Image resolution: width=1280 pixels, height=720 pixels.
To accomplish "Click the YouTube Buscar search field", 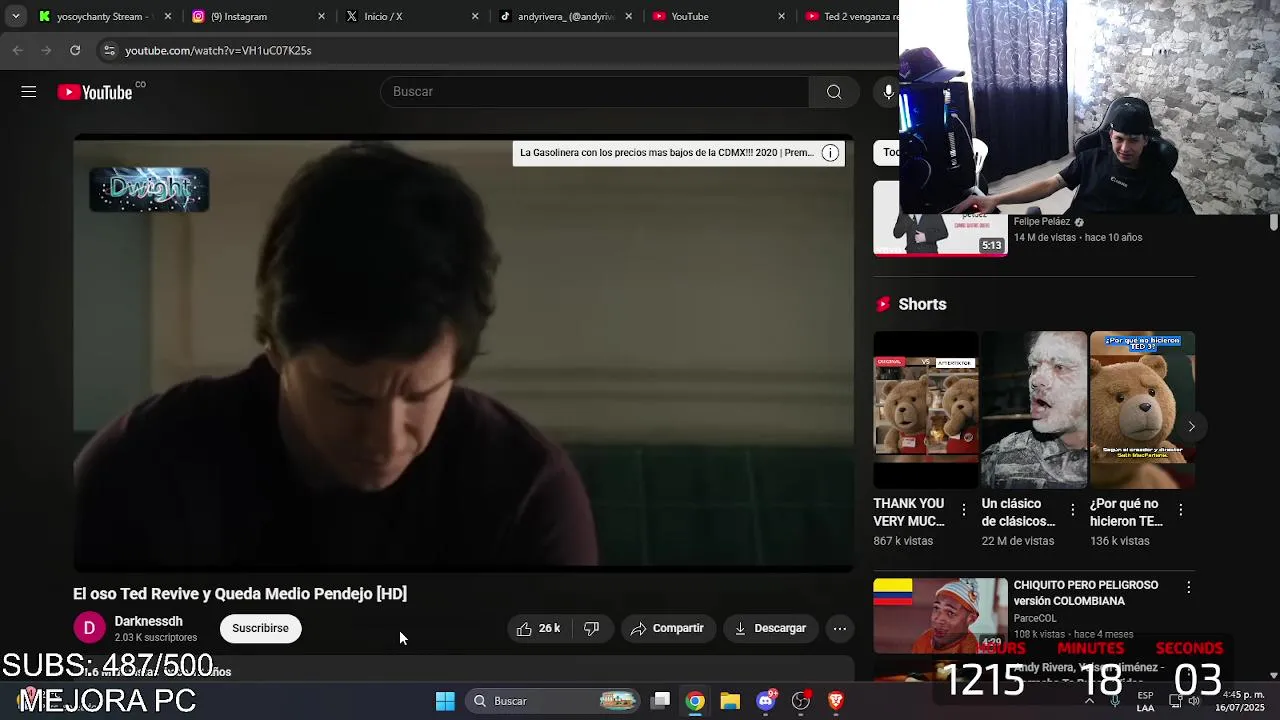I will (x=594, y=92).
